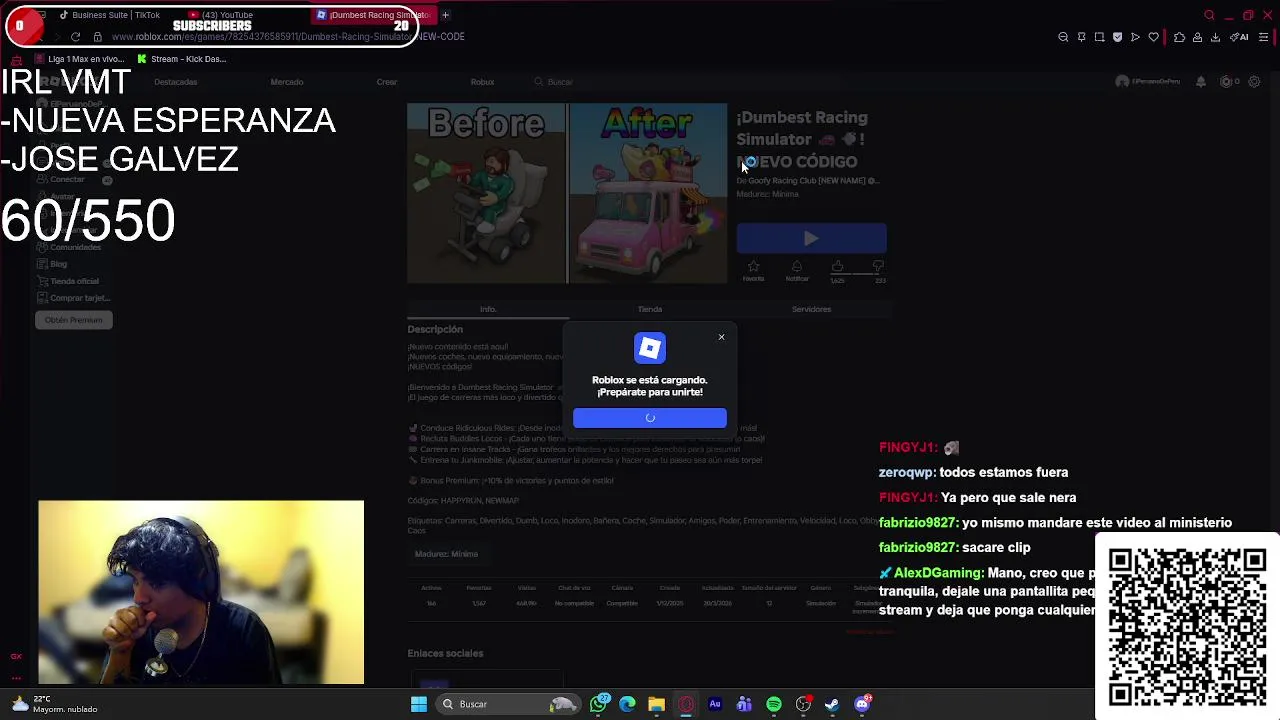Open Roblox settings gear icon in header

tap(1254, 82)
